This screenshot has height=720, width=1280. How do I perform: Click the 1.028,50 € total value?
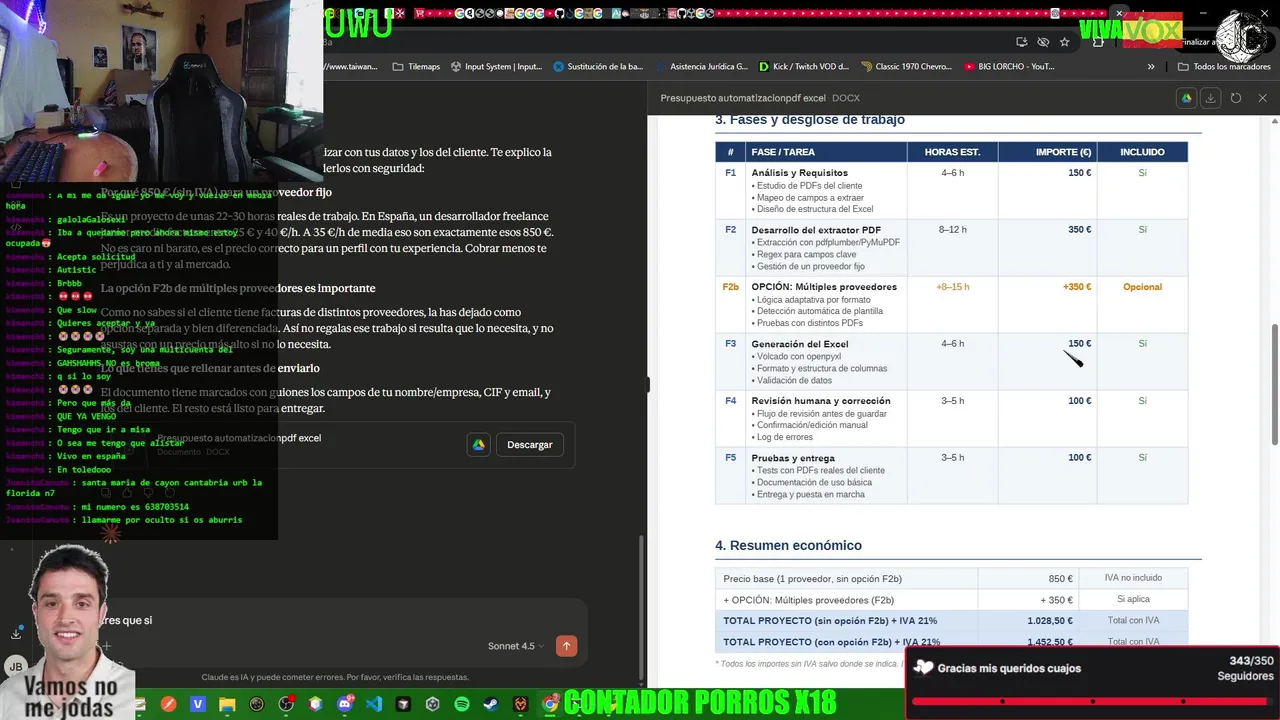(1050, 621)
